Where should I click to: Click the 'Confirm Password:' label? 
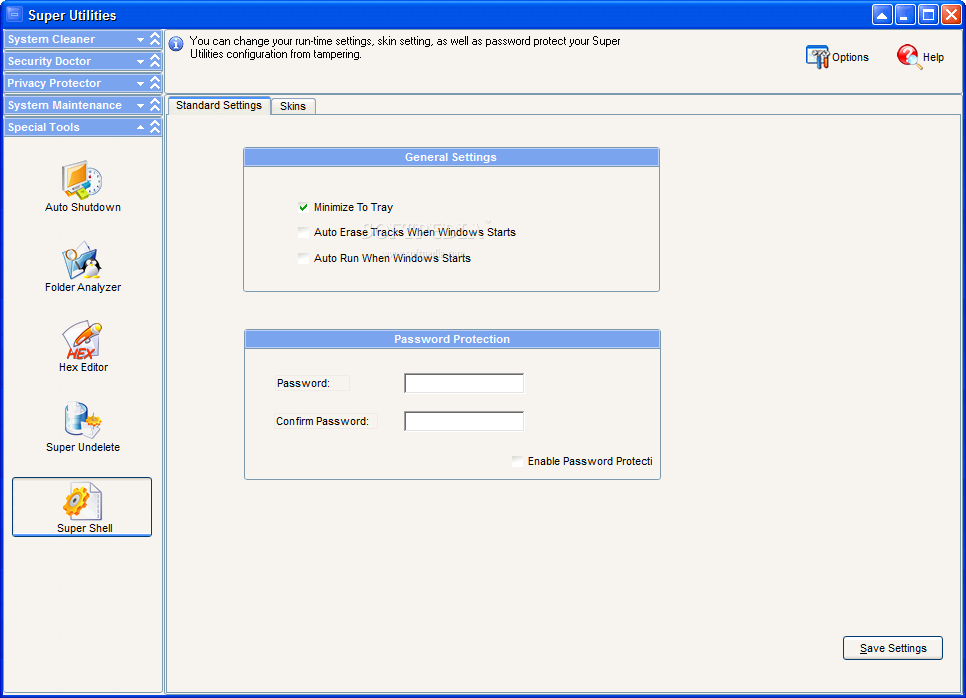(322, 421)
